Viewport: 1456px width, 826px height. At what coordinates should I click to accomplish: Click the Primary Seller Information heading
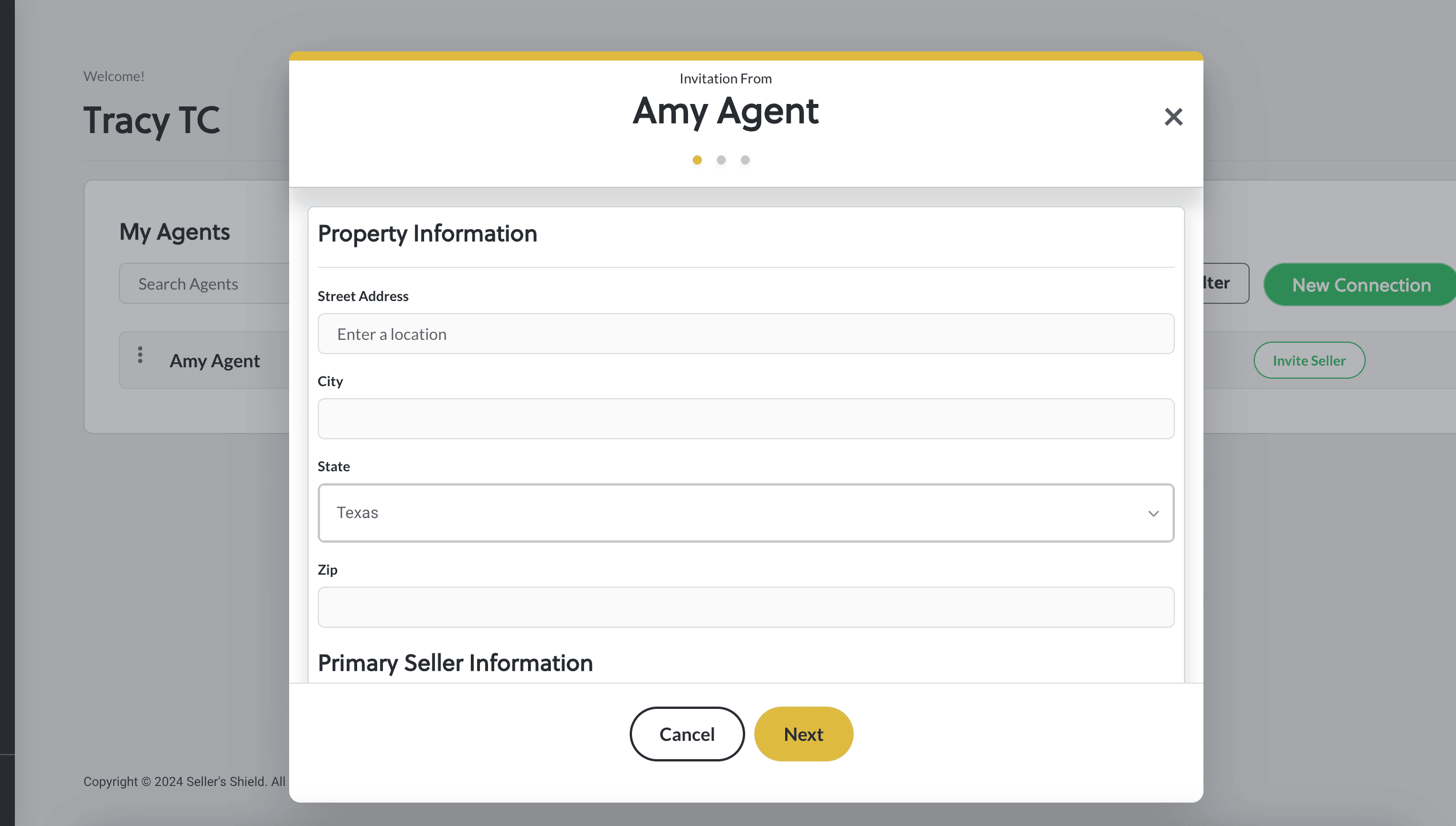click(x=455, y=663)
